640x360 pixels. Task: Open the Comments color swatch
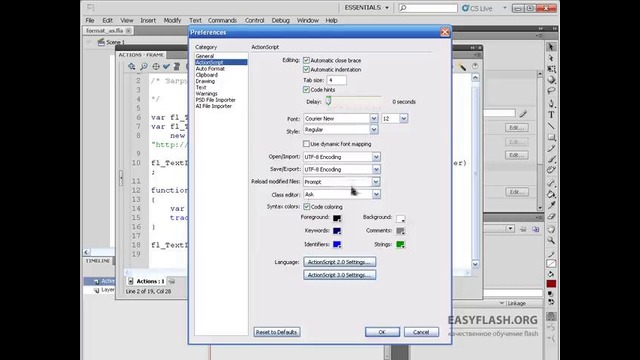tap(400, 231)
